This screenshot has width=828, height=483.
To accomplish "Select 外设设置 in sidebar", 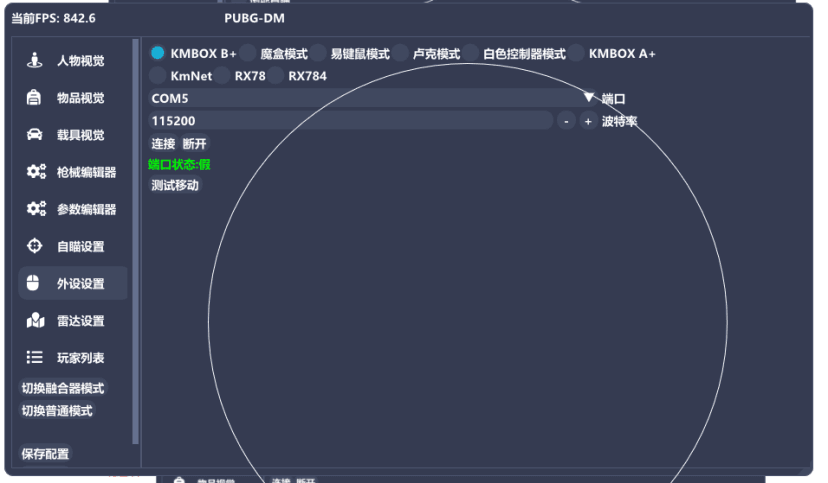I will click(x=73, y=283).
